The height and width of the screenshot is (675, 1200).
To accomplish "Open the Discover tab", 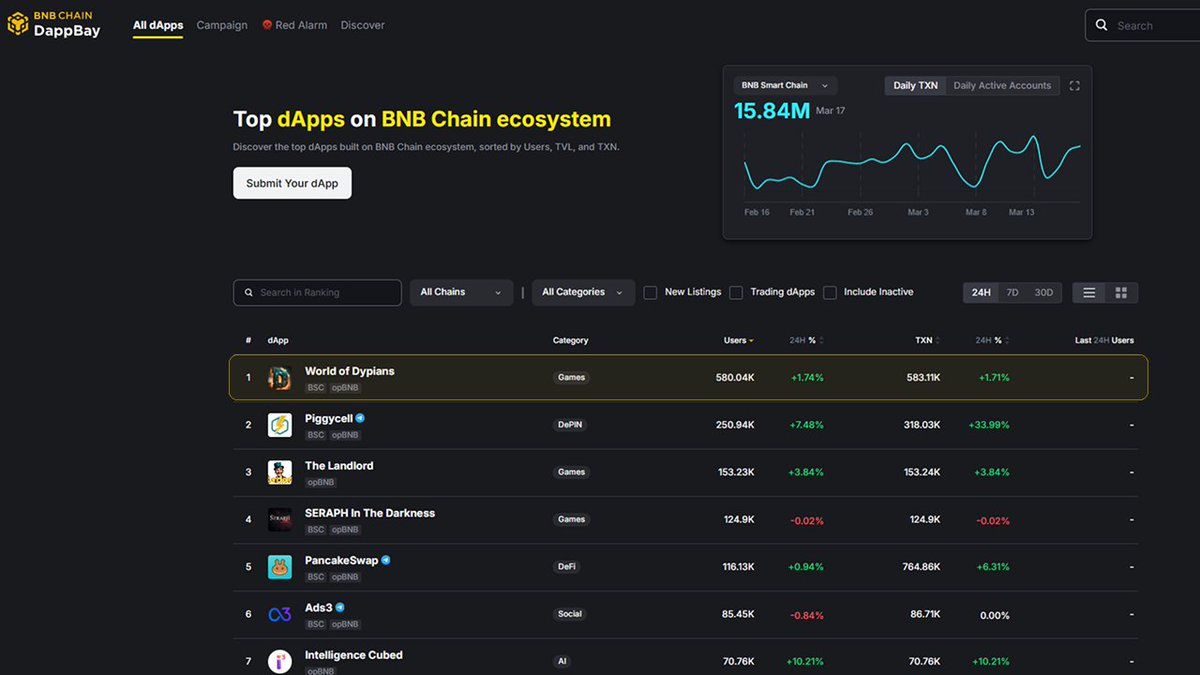I will [362, 25].
